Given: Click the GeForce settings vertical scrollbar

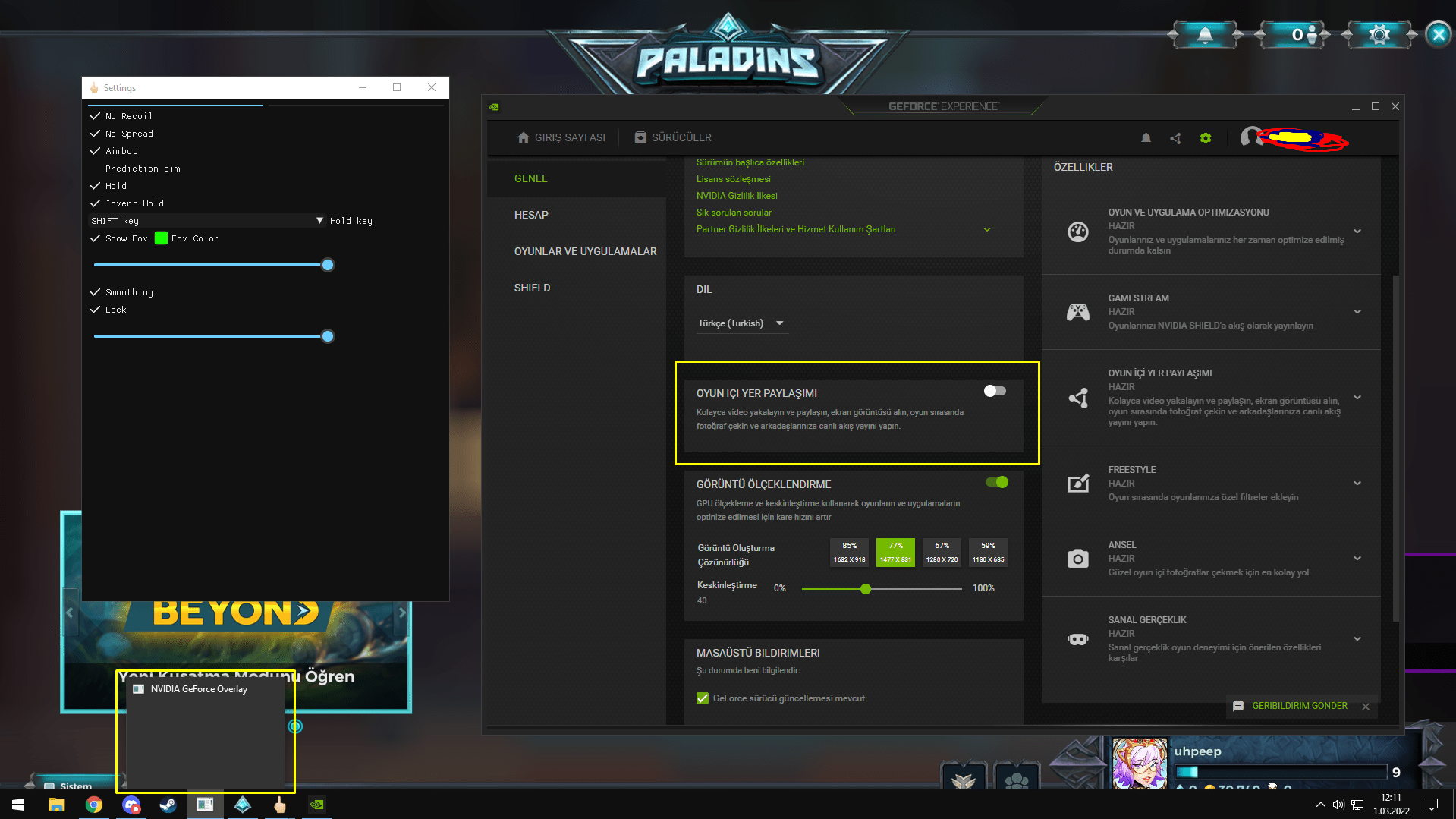Looking at the screenshot, I should click(x=1395, y=448).
